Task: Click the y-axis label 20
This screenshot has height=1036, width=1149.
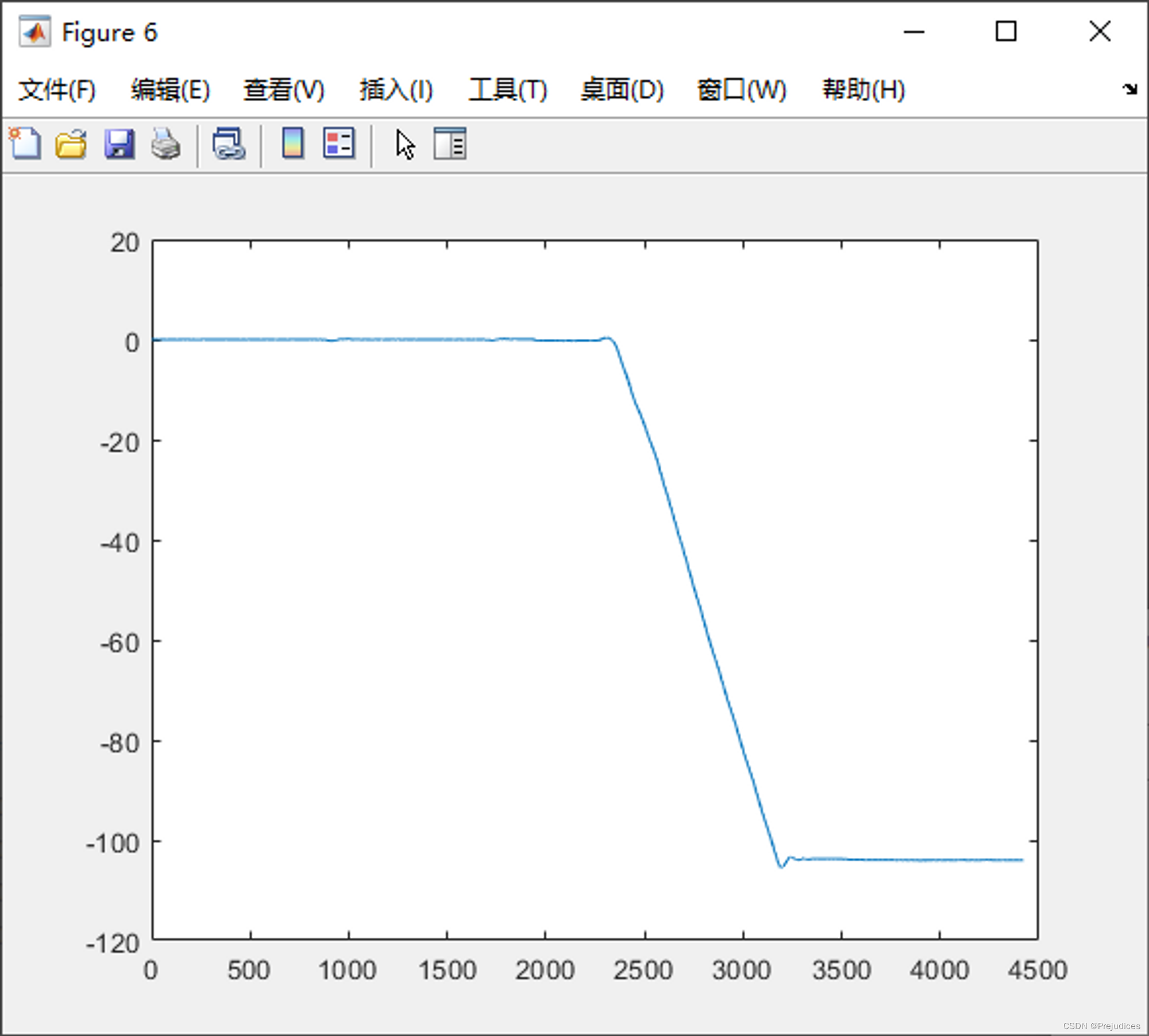Action: tap(125, 243)
